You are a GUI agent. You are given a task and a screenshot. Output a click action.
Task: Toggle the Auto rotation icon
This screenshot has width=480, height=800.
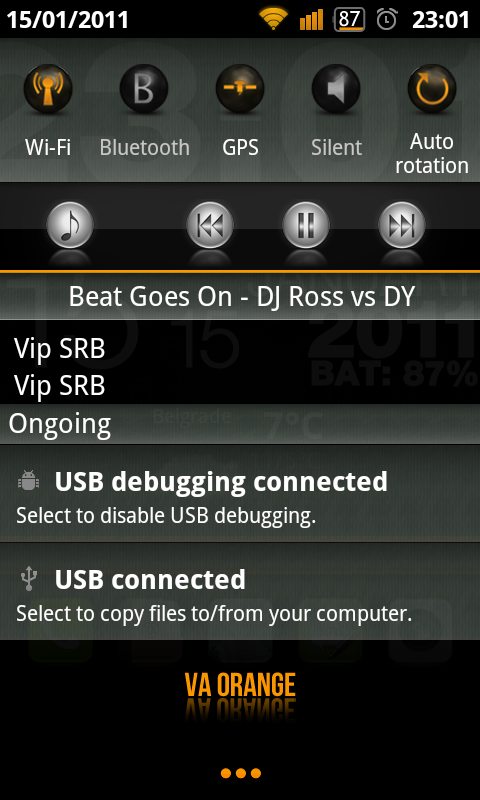tap(432, 89)
